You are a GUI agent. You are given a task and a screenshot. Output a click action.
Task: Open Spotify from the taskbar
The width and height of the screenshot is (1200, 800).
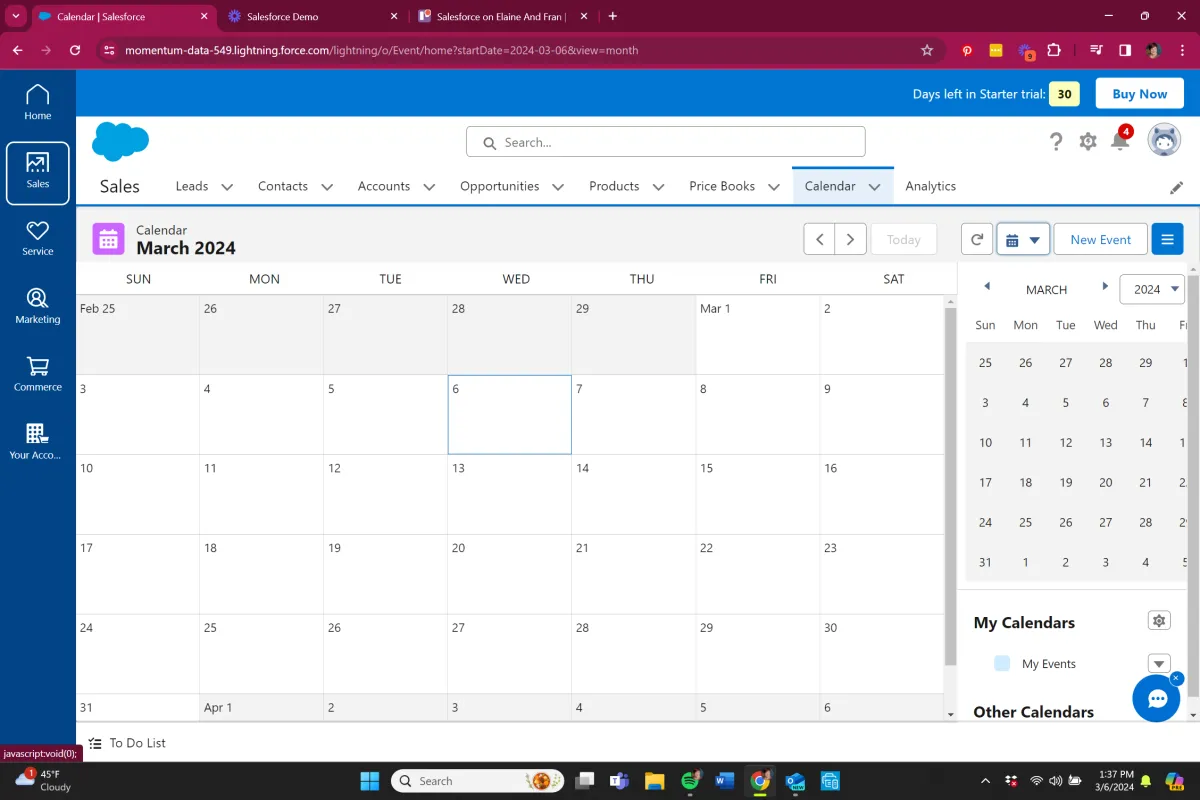click(x=690, y=781)
